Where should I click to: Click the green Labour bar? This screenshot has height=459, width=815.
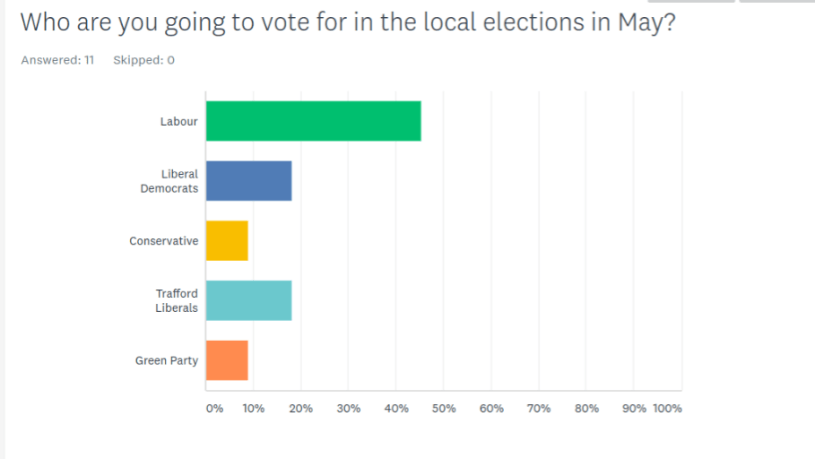tap(313, 121)
